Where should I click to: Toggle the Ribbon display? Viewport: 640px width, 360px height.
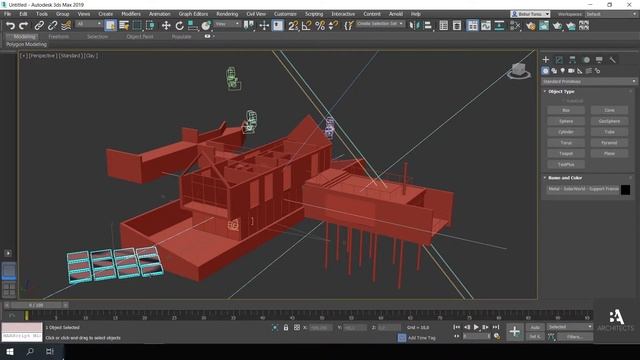tap(472, 26)
